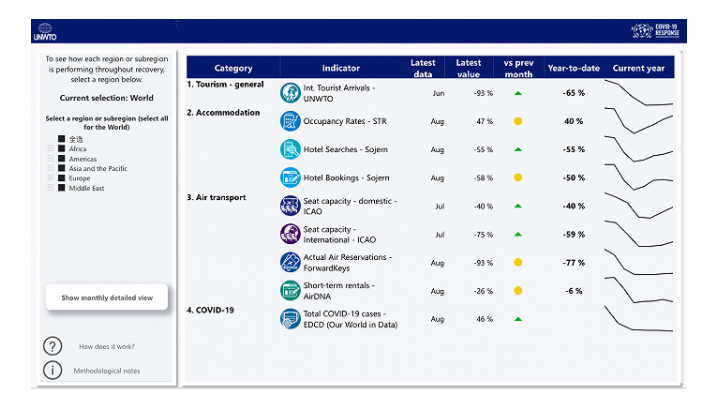
Task: Open the Methodological notes link
Action: 107,371
